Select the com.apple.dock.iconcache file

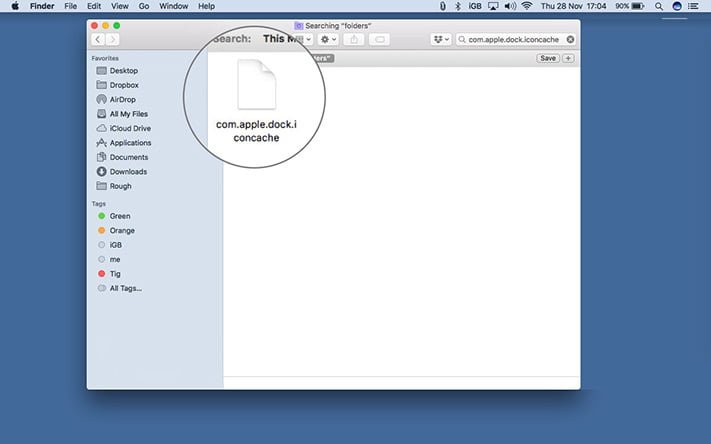pyautogui.click(x=256, y=102)
